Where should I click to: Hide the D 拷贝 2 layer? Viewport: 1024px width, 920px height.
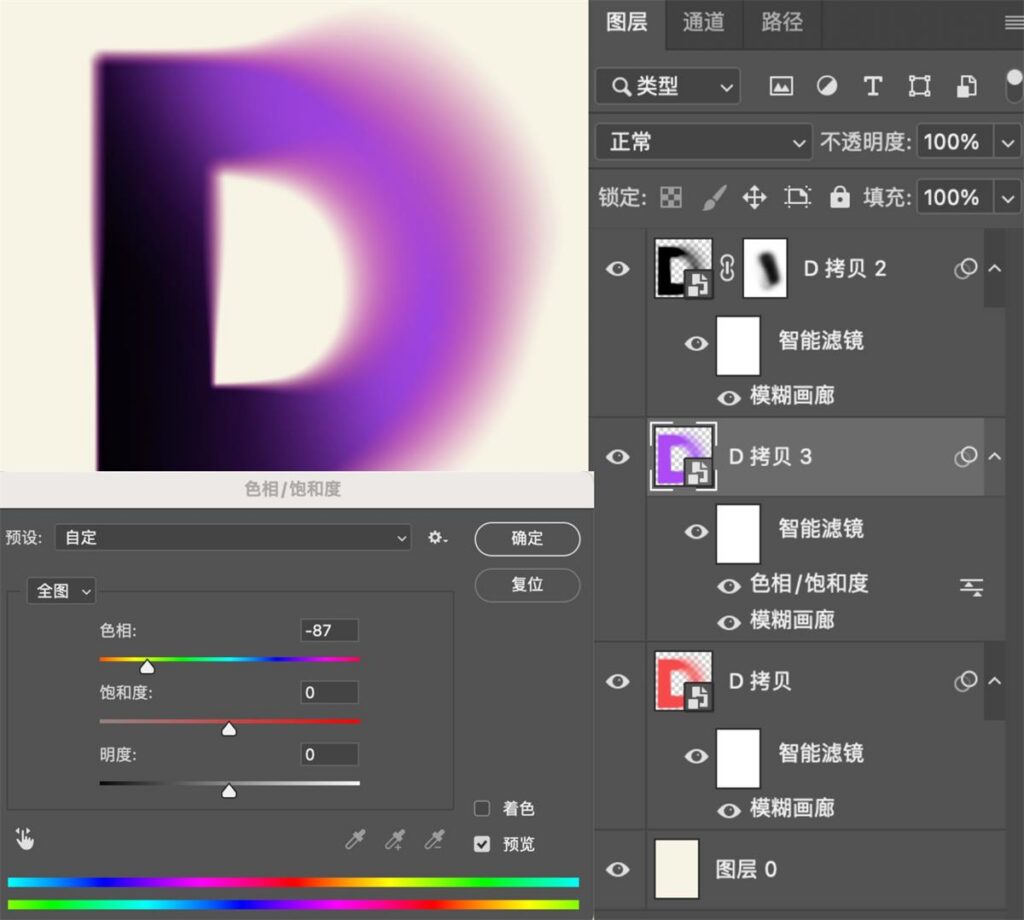click(x=618, y=268)
